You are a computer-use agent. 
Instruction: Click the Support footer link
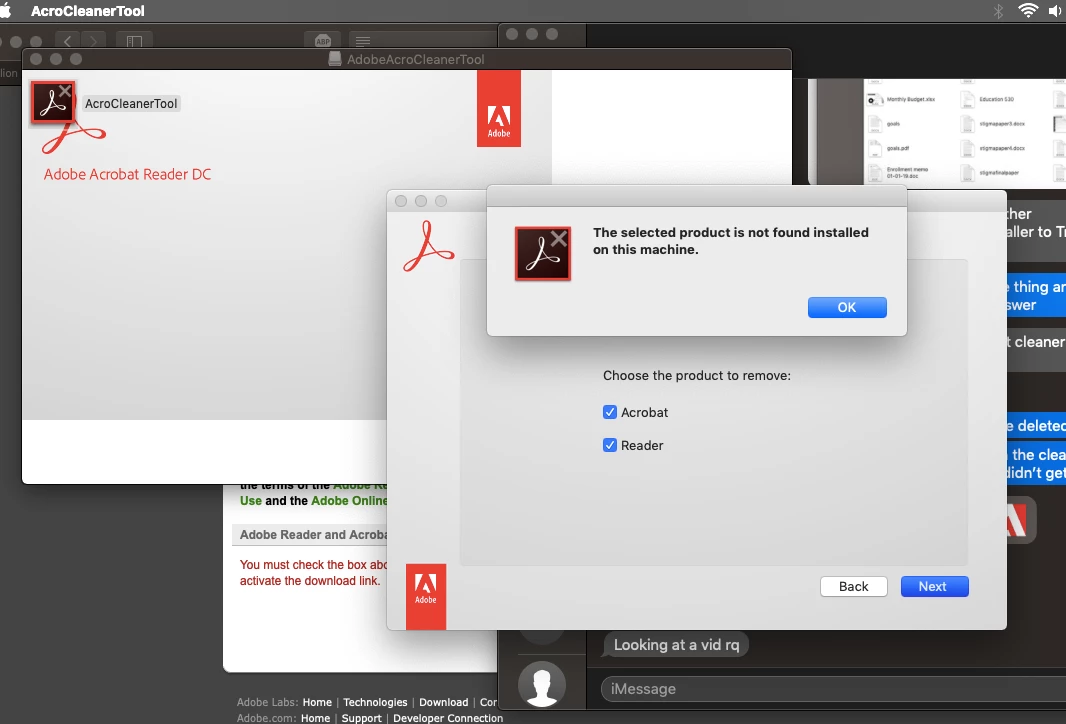[361, 718]
